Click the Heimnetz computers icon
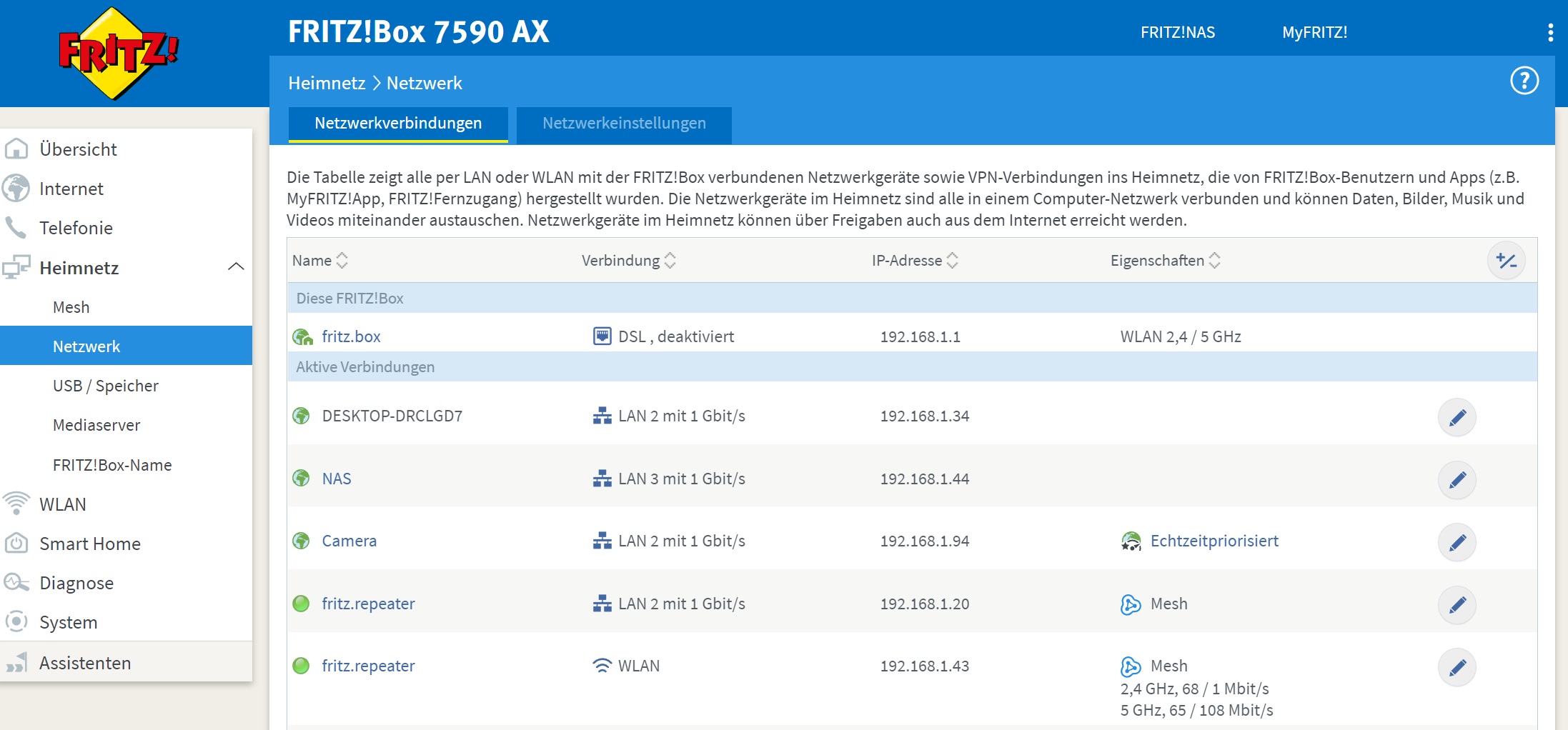 pyautogui.click(x=16, y=268)
